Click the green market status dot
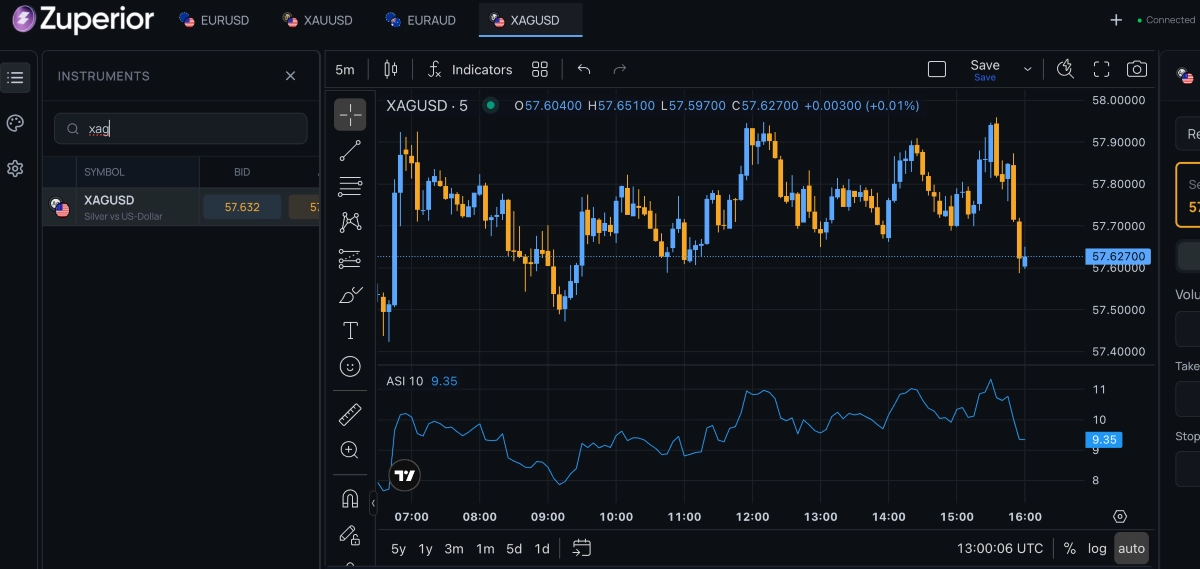The width and height of the screenshot is (1200, 569). click(x=490, y=105)
